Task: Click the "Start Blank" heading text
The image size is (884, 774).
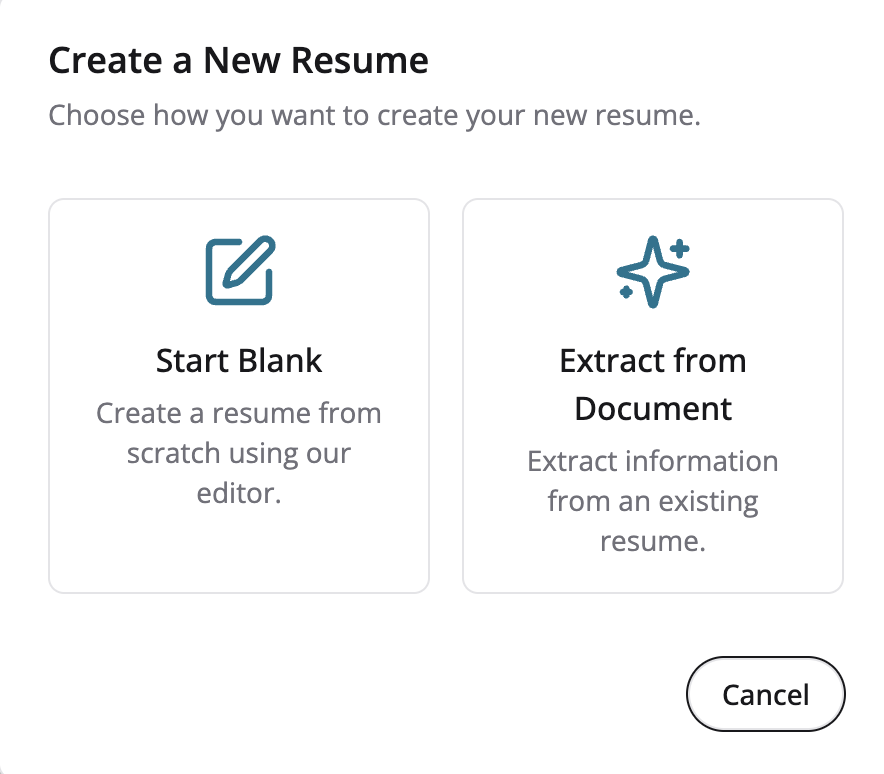Action: click(x=239, y=361)
